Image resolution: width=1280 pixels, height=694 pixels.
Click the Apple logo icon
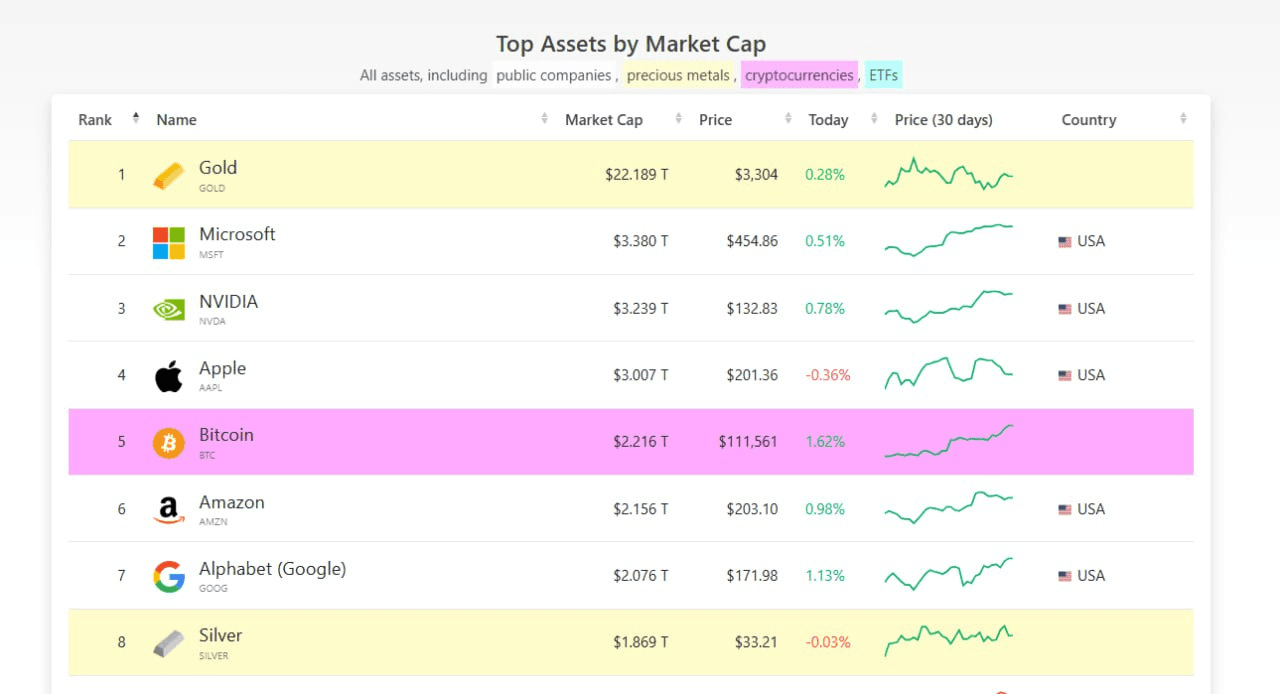(x=169, y=376)
